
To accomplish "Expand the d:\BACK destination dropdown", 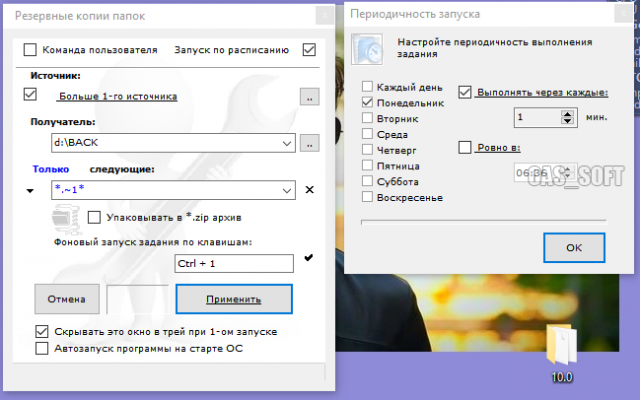I will click(x=287, y=143).
